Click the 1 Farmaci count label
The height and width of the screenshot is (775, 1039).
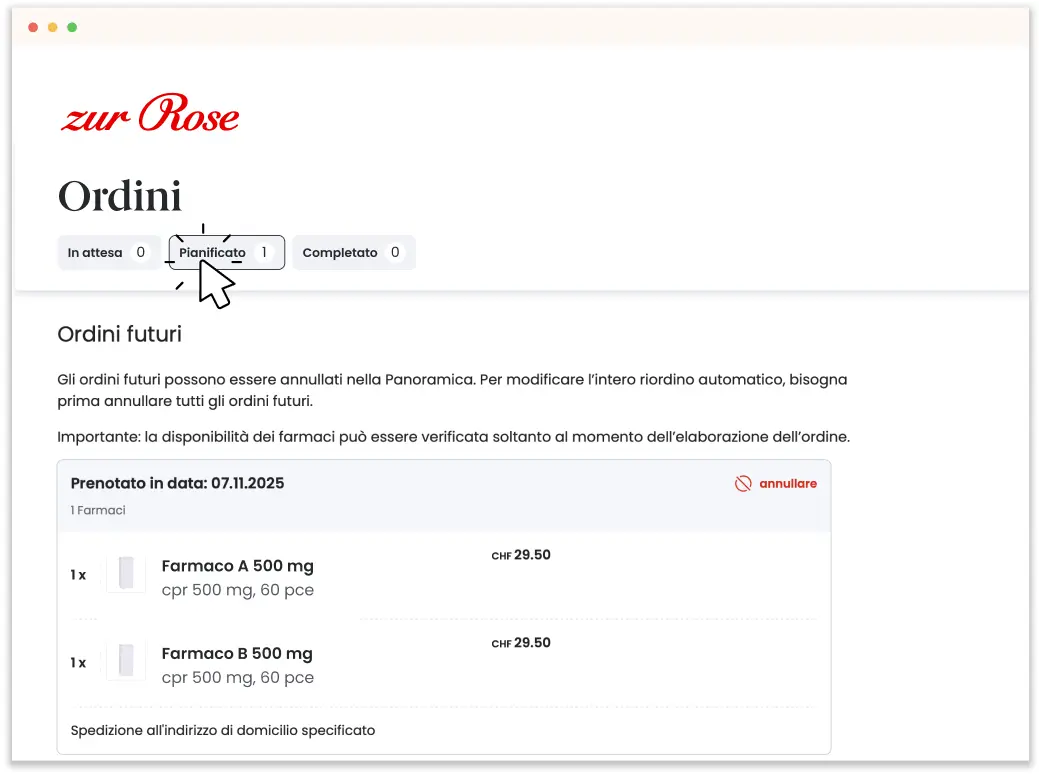tap(98, 510)
